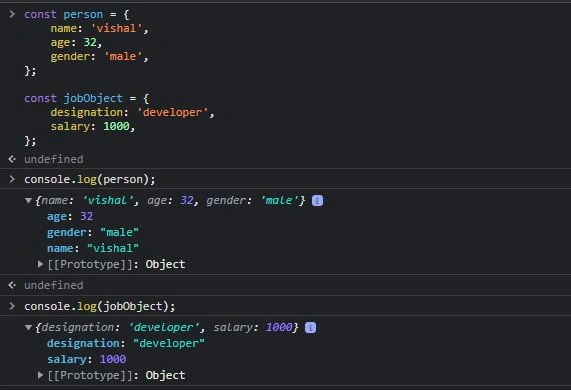
Task: Click the {designation: 'developer', salary: 1000} preview text
Action: point(167,328)
